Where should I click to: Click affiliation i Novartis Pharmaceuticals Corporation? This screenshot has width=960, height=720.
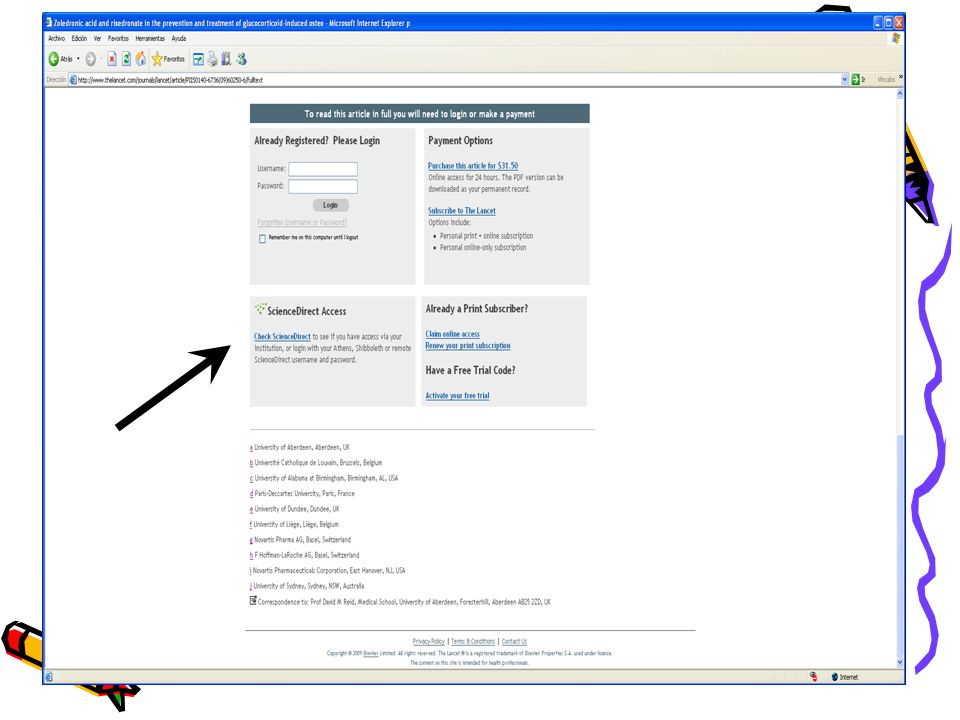click(250, 571)
